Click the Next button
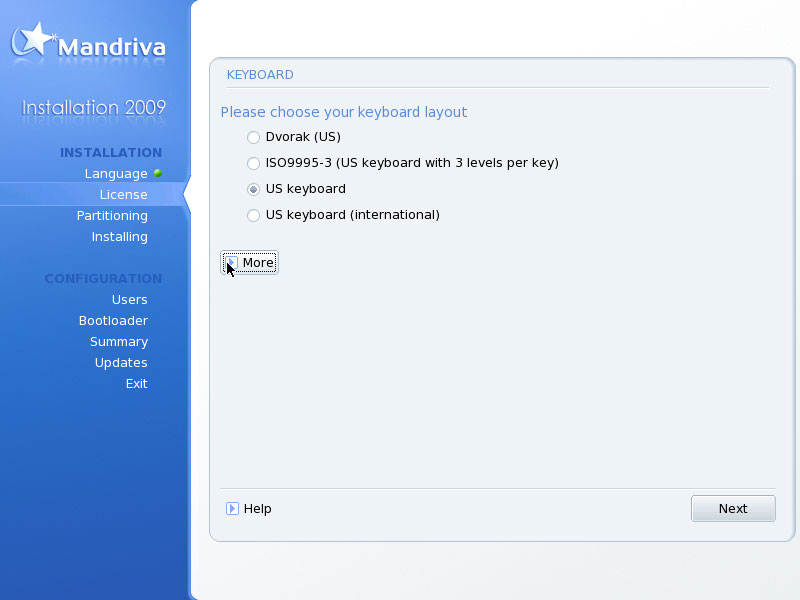The image size is (800, 600). [x=733, y=509]
